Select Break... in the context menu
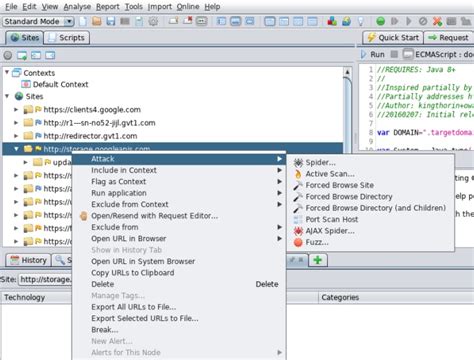Screen dimensions: 474x360 tap(179, 330)
